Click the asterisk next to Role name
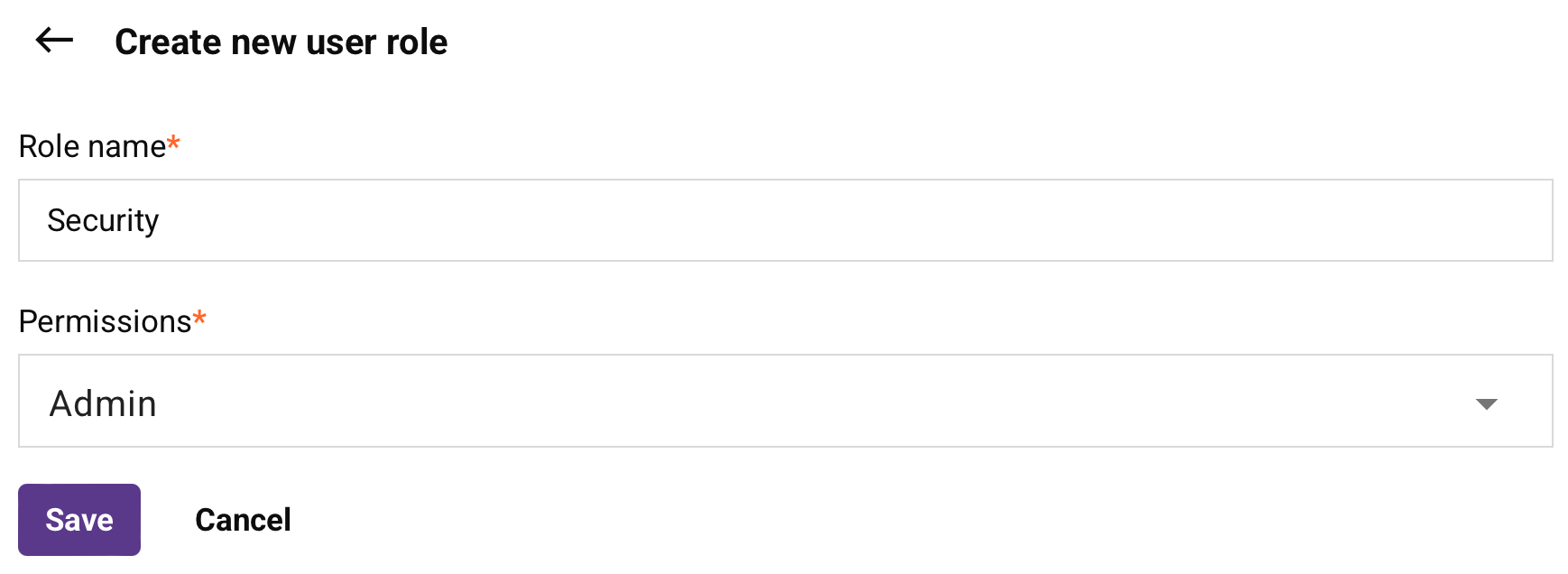 click(174, 143)
